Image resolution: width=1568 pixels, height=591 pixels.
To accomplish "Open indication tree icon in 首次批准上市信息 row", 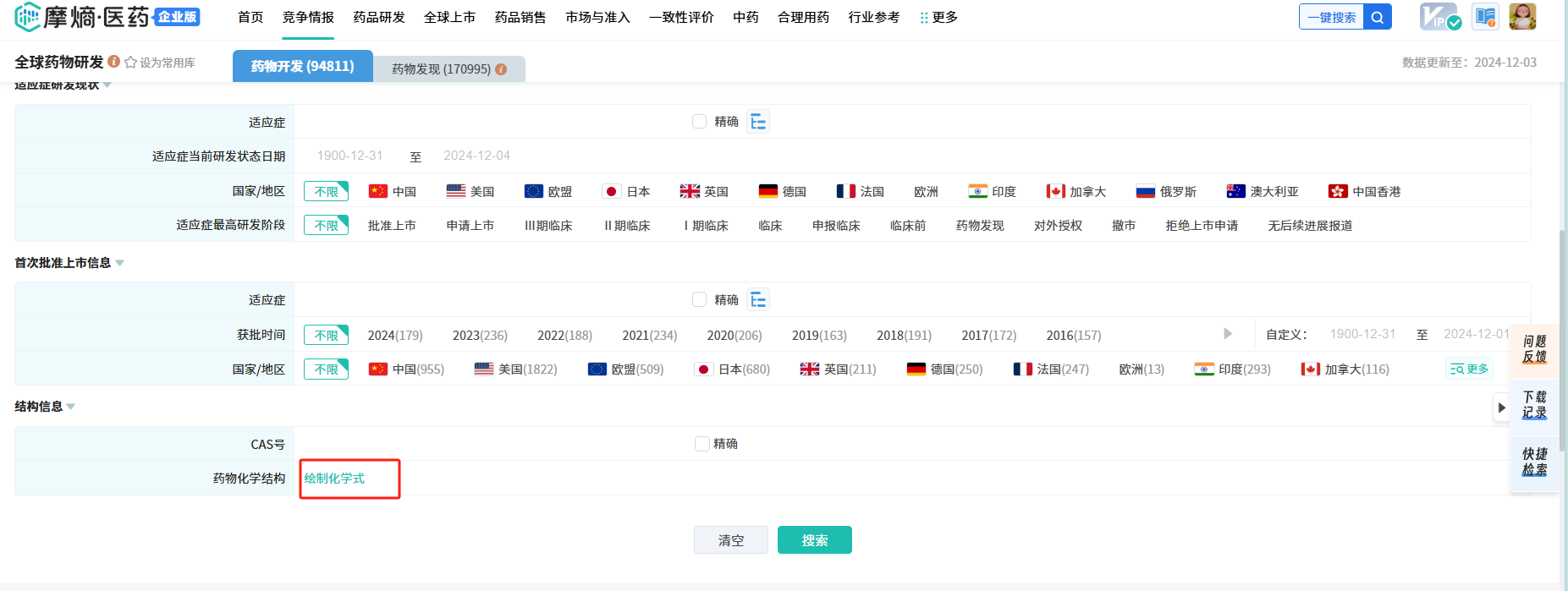I will point(758,299).
